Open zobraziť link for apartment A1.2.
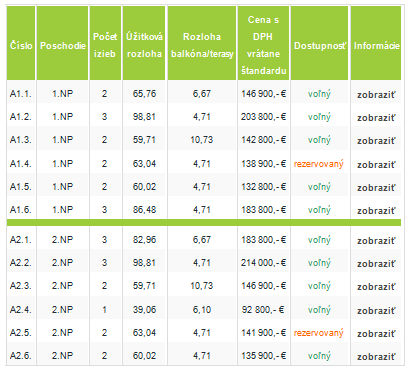The image size is (409, 374). (x=376, y=118)
